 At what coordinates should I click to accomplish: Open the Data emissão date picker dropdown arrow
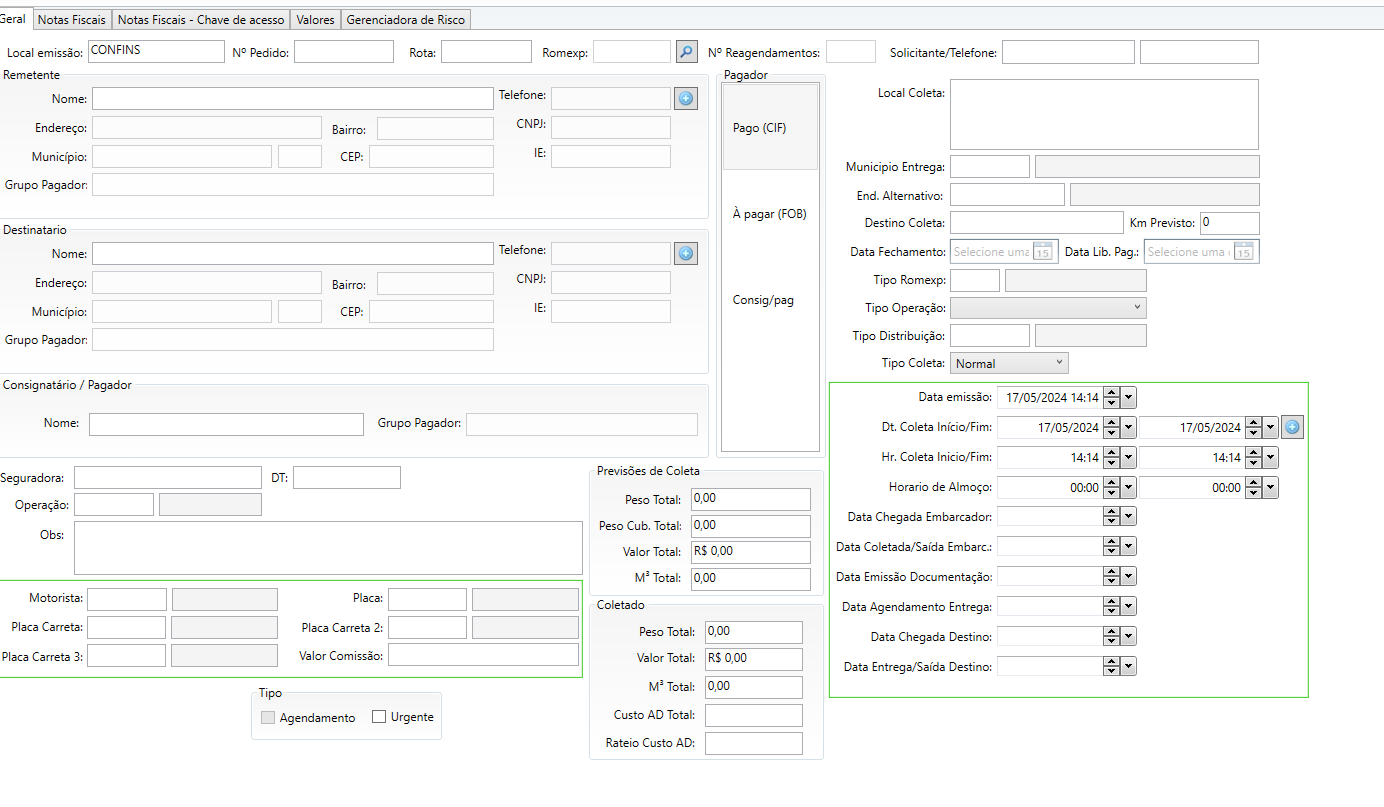(1128, 398)
